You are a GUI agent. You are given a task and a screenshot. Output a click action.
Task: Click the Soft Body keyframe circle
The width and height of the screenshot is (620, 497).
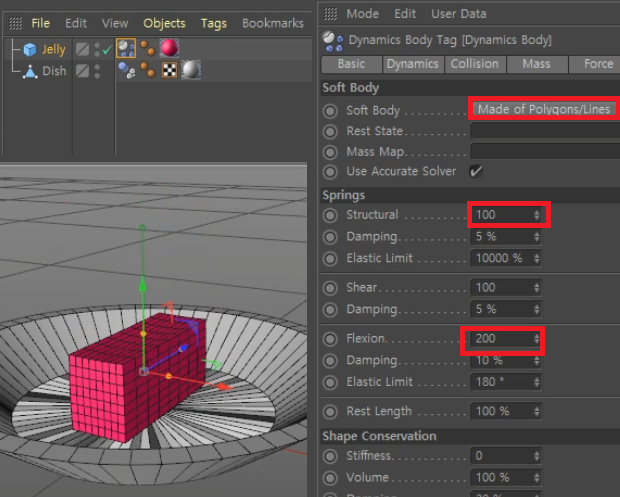(330, 111)
